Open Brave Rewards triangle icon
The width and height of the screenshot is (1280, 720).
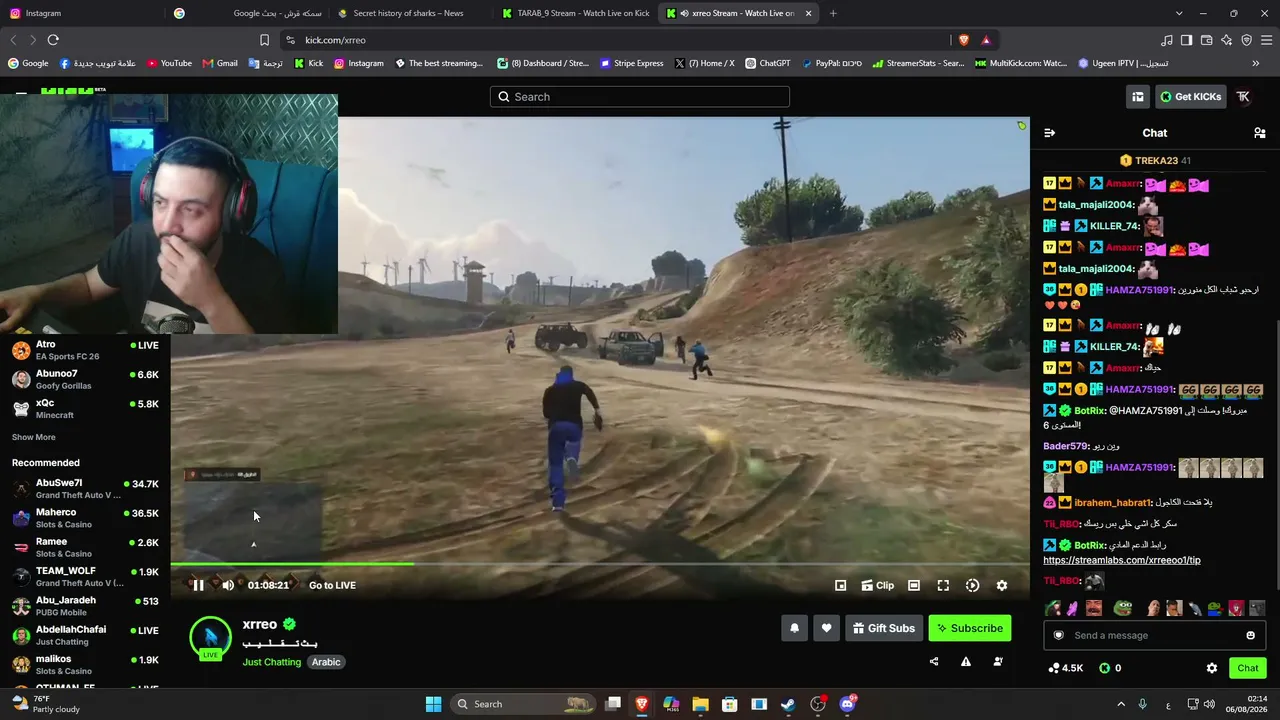pos(986,40)
